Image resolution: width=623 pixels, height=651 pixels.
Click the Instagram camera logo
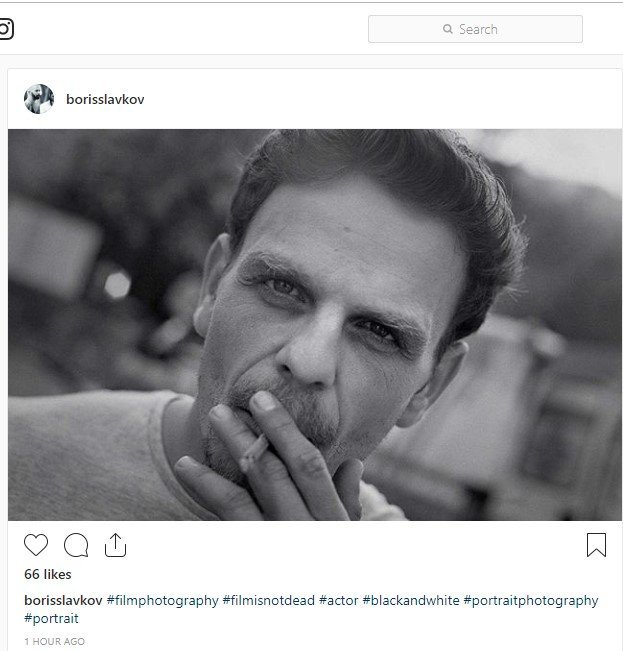pos(5,28)
